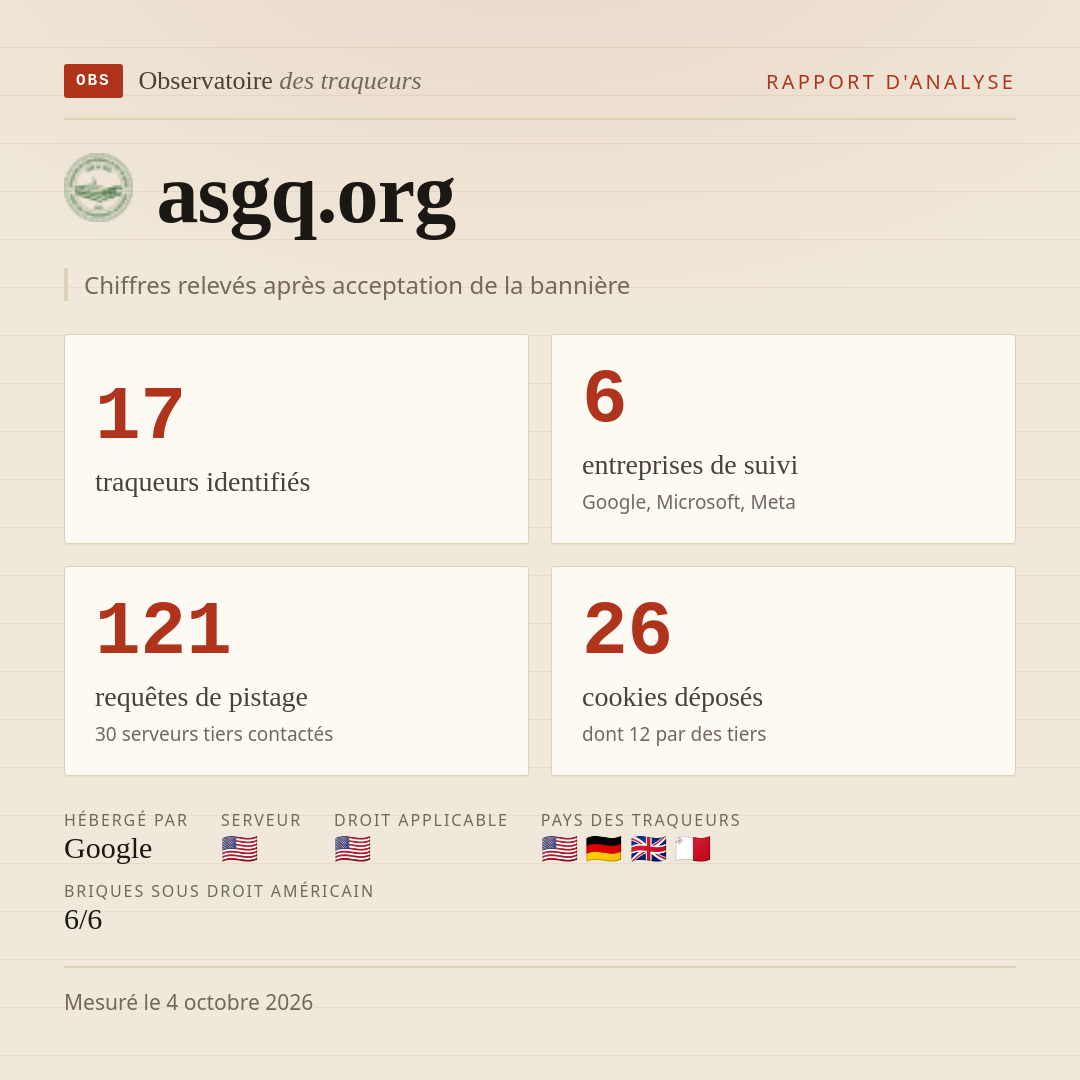
Task: Click the 'Serveur' label
Action: point(261,820)
